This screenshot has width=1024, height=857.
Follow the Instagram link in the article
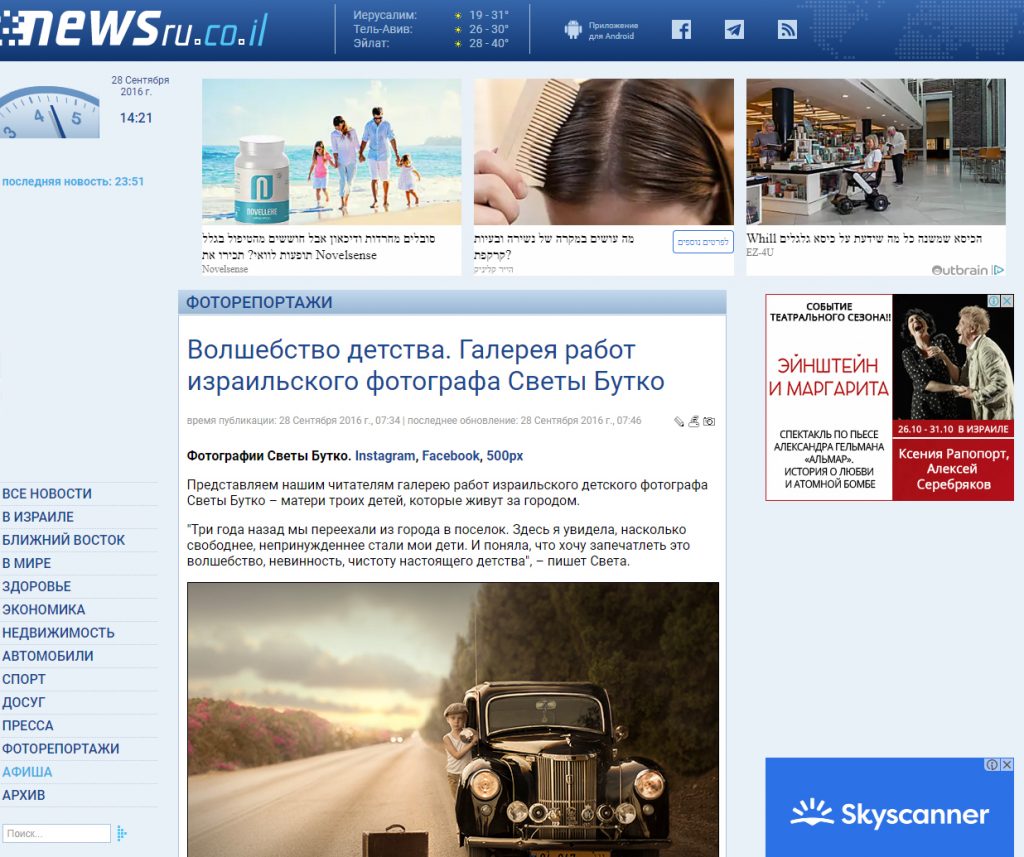click(x=384, y=456)
